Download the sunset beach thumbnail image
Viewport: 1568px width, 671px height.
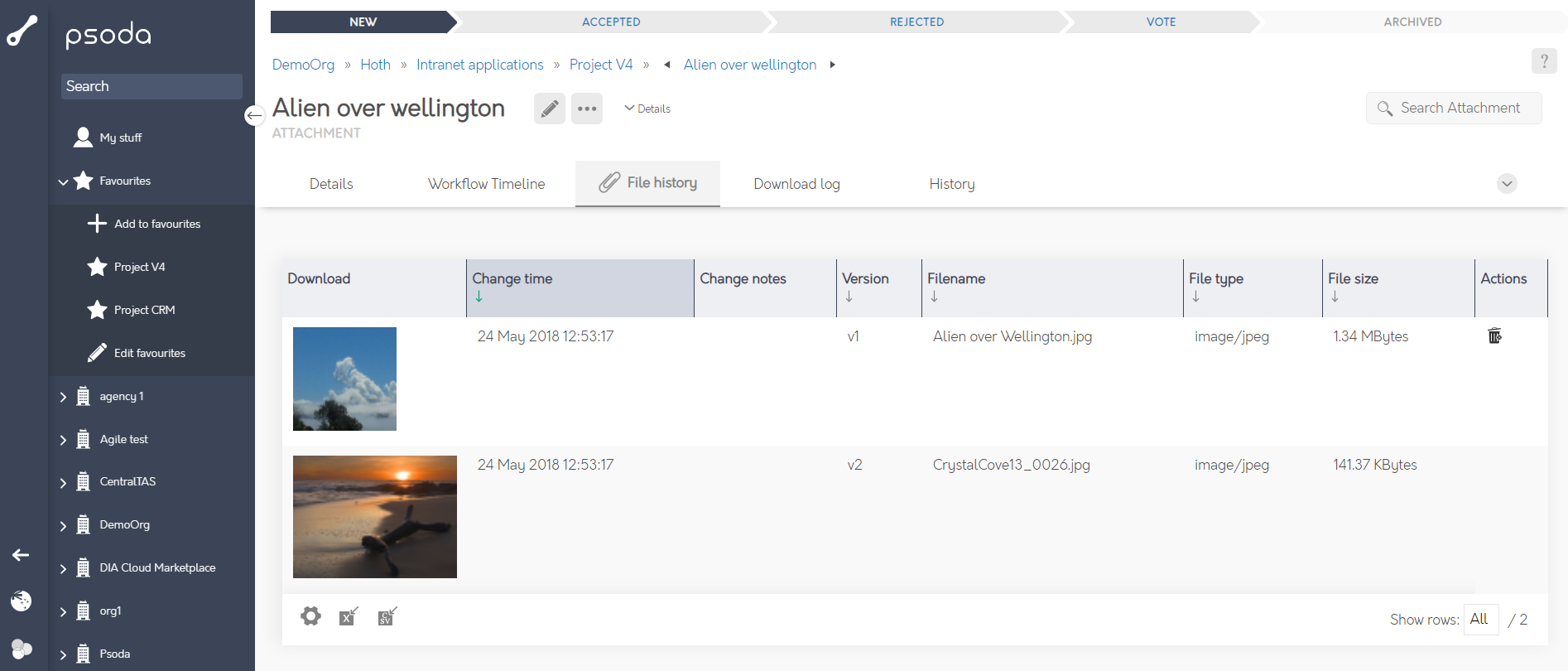pyautogui.click(x=374, y=516)
